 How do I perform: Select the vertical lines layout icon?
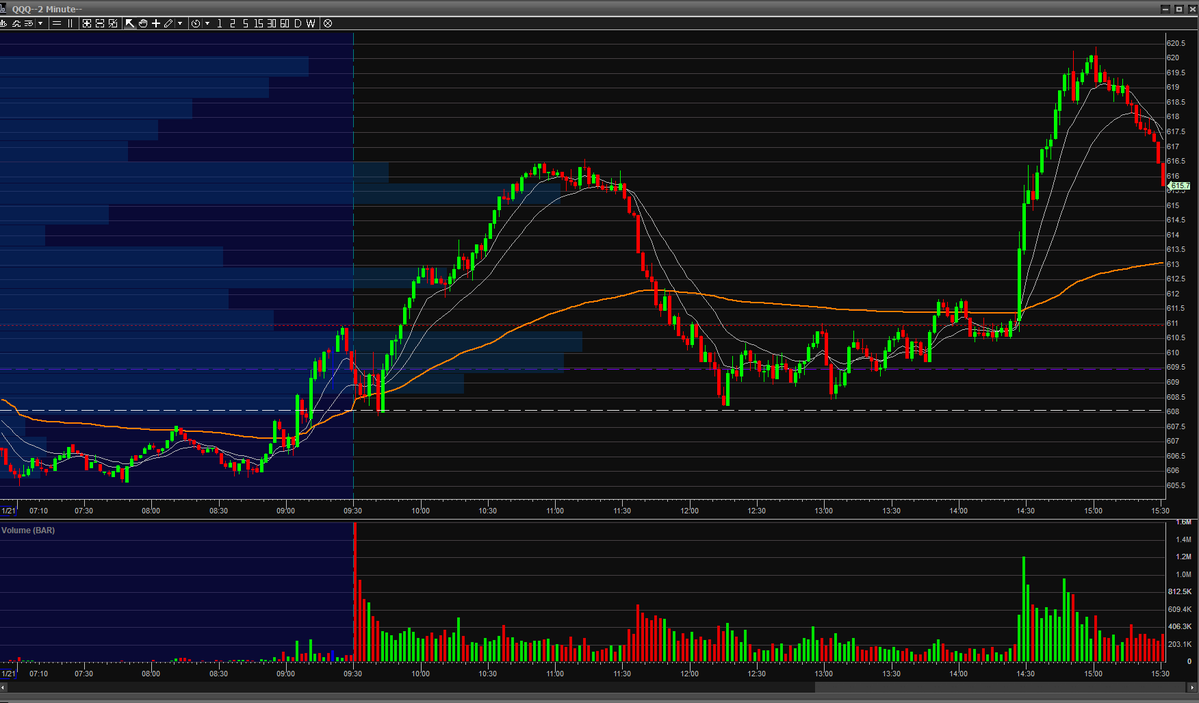click(x=70, y=24)
